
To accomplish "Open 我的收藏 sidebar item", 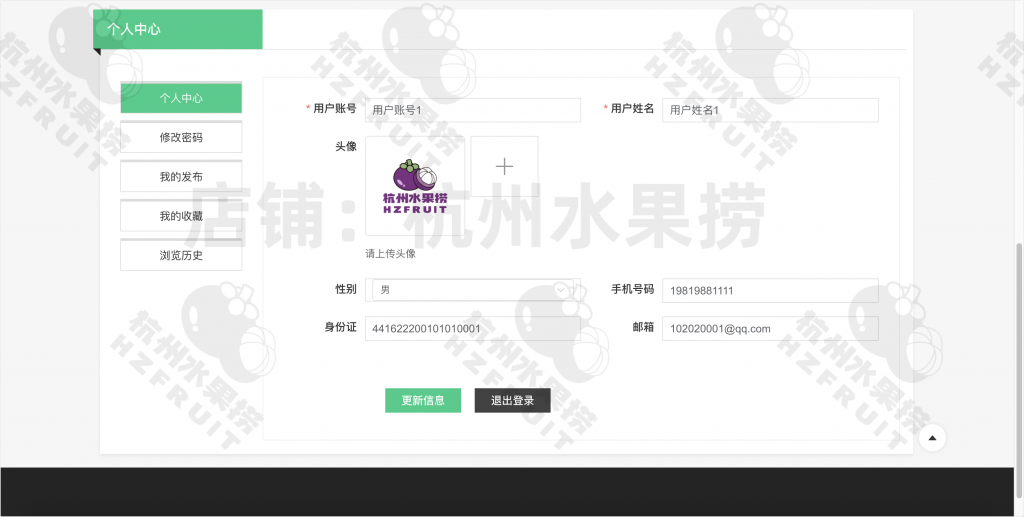I will click(x=181, y=215).
